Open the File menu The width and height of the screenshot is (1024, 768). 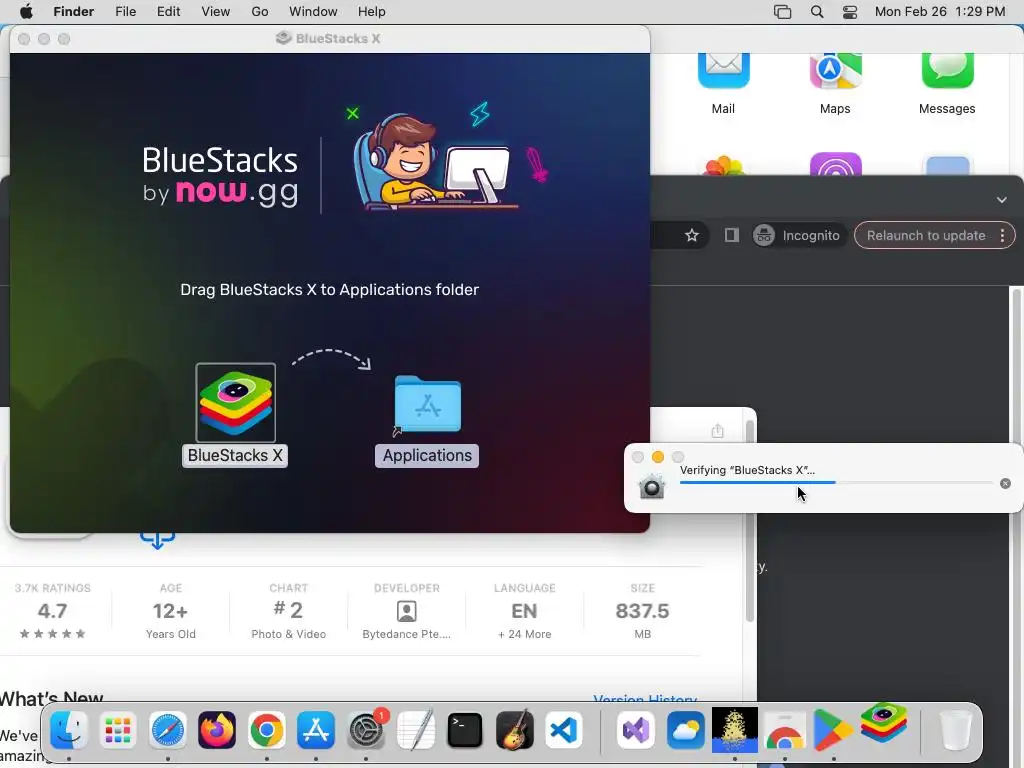click(125, 12)
